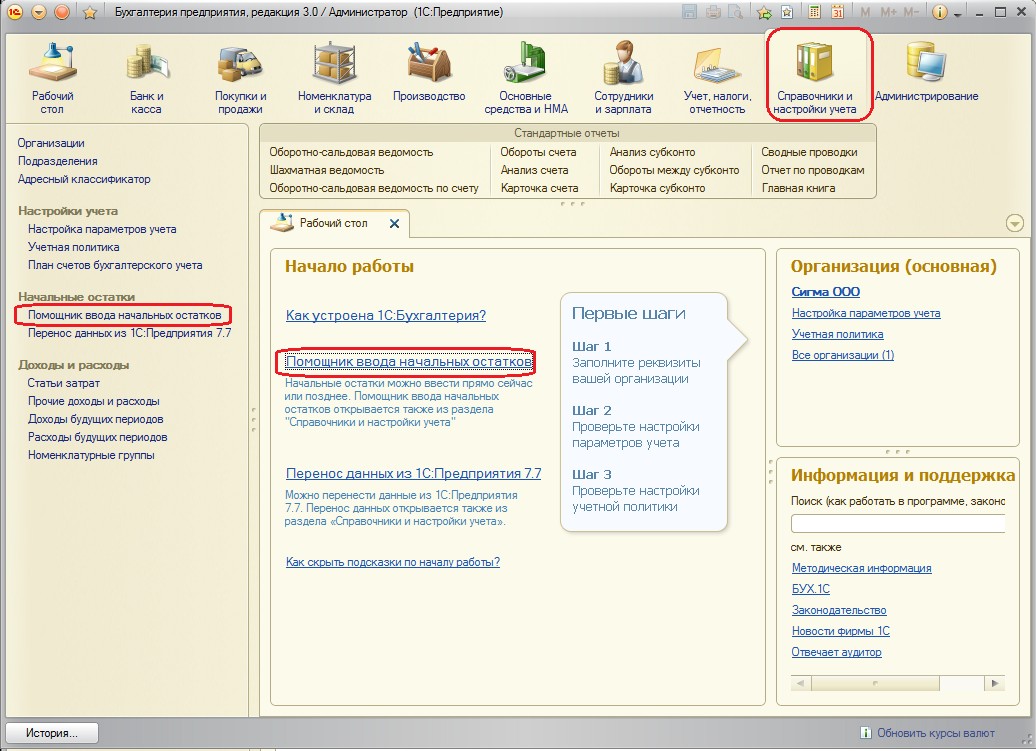
Task: Open Адресный классификатор
Action: coord(84,179)
